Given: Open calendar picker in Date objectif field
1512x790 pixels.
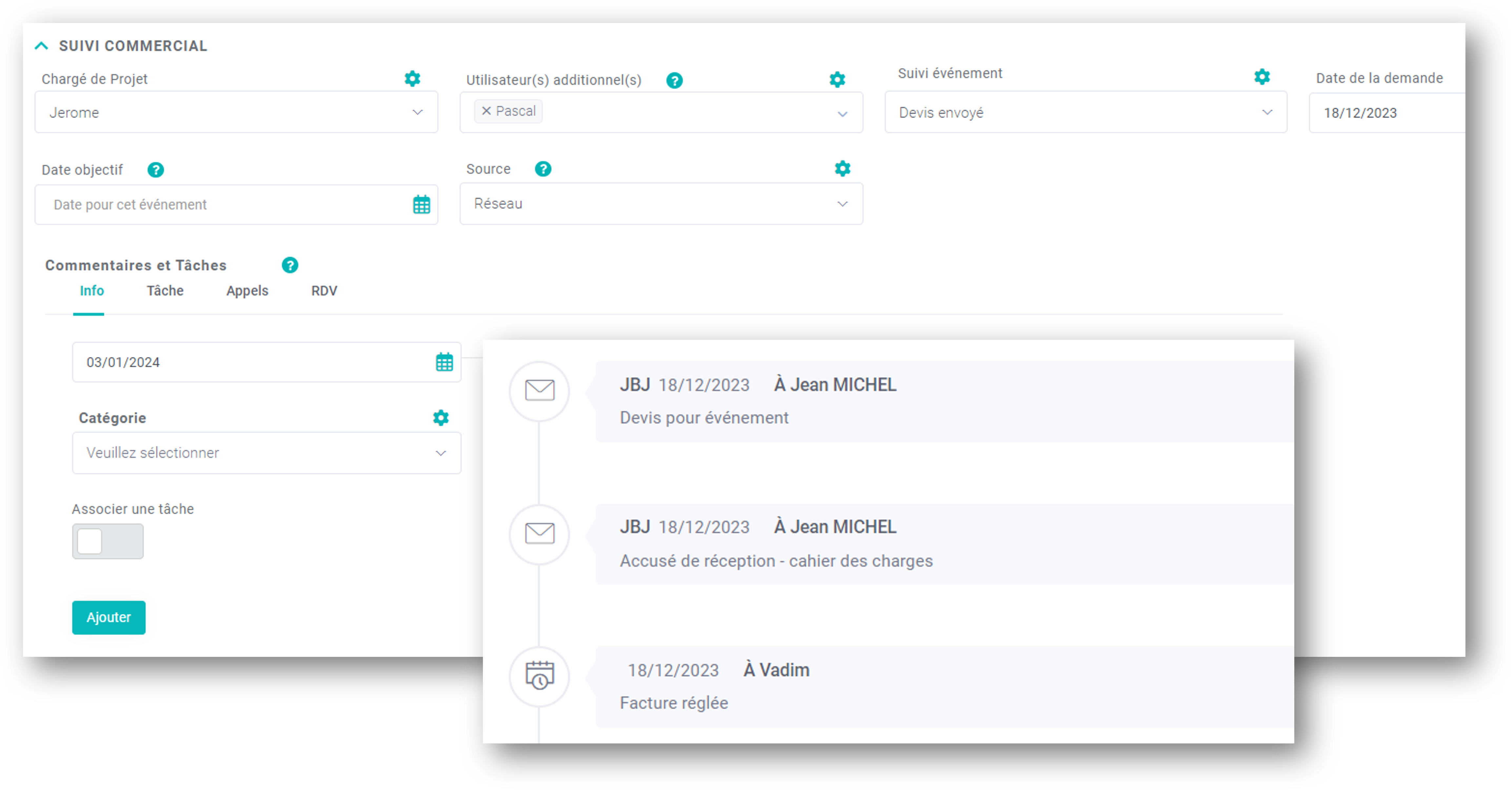Looking at the screenshot, I should point(421,205).
